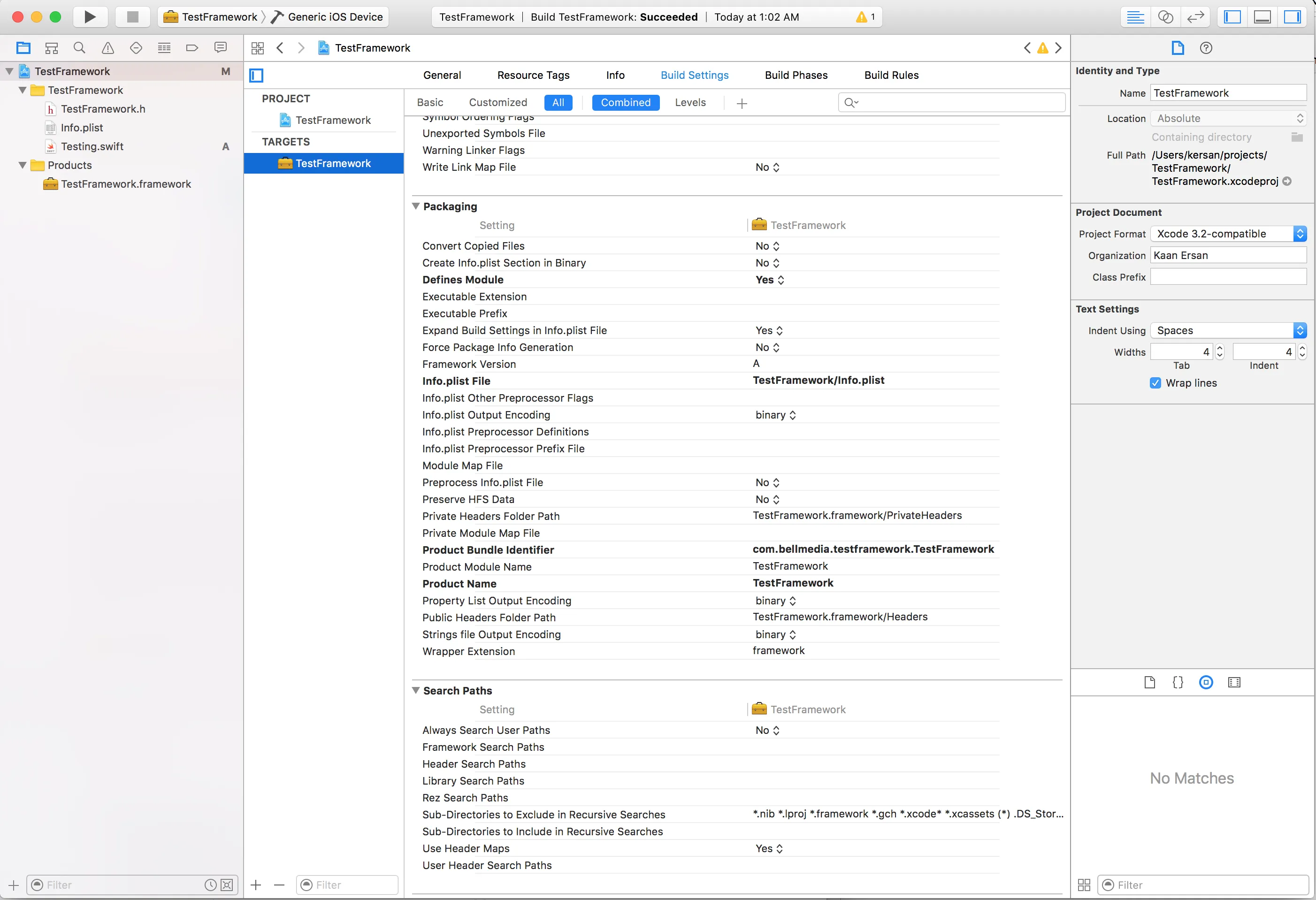Switch to the Build Phases tab
The image size is (1316, 900).
pyautogui.click(x=796, y=75)
